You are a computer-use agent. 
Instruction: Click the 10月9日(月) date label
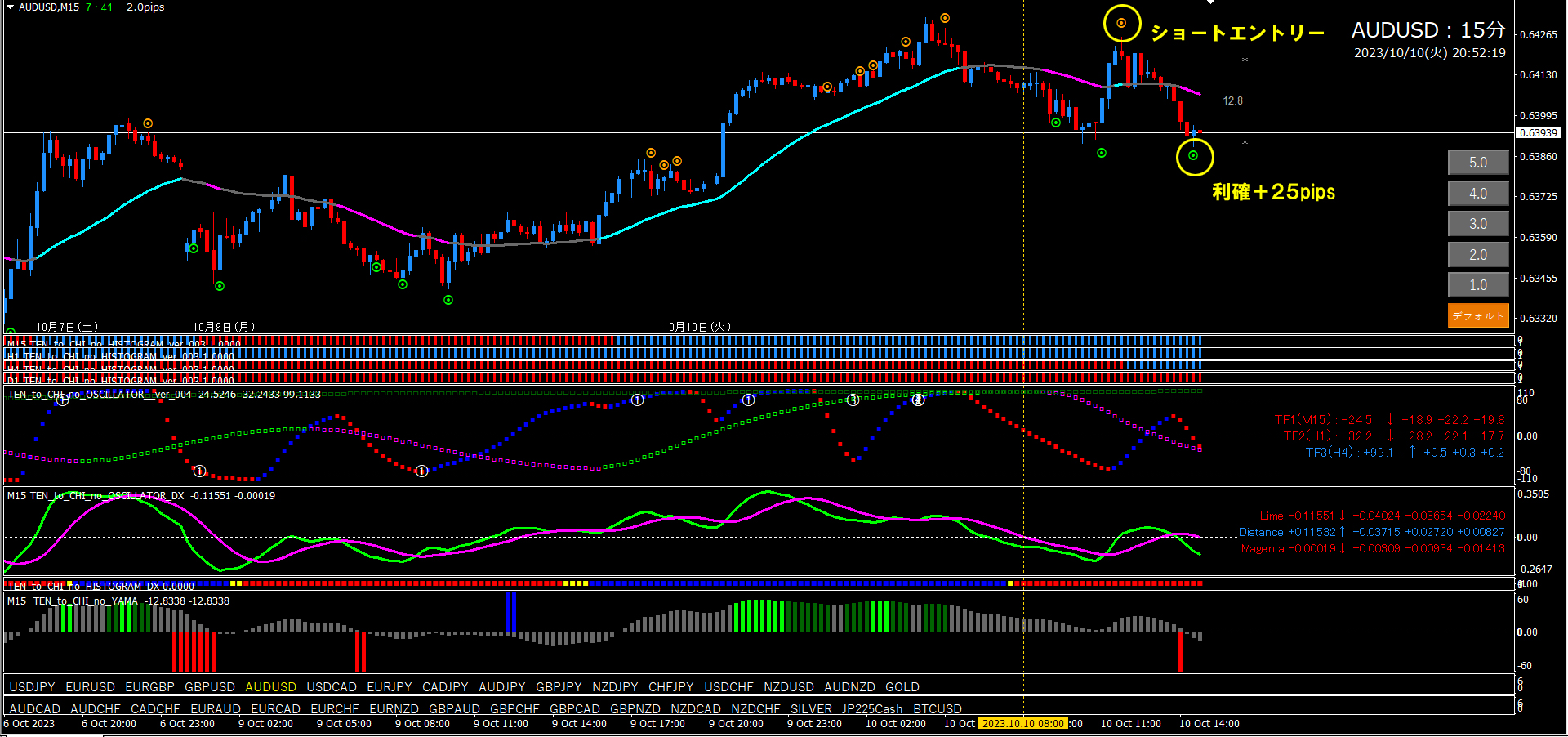tap(224, 327)
